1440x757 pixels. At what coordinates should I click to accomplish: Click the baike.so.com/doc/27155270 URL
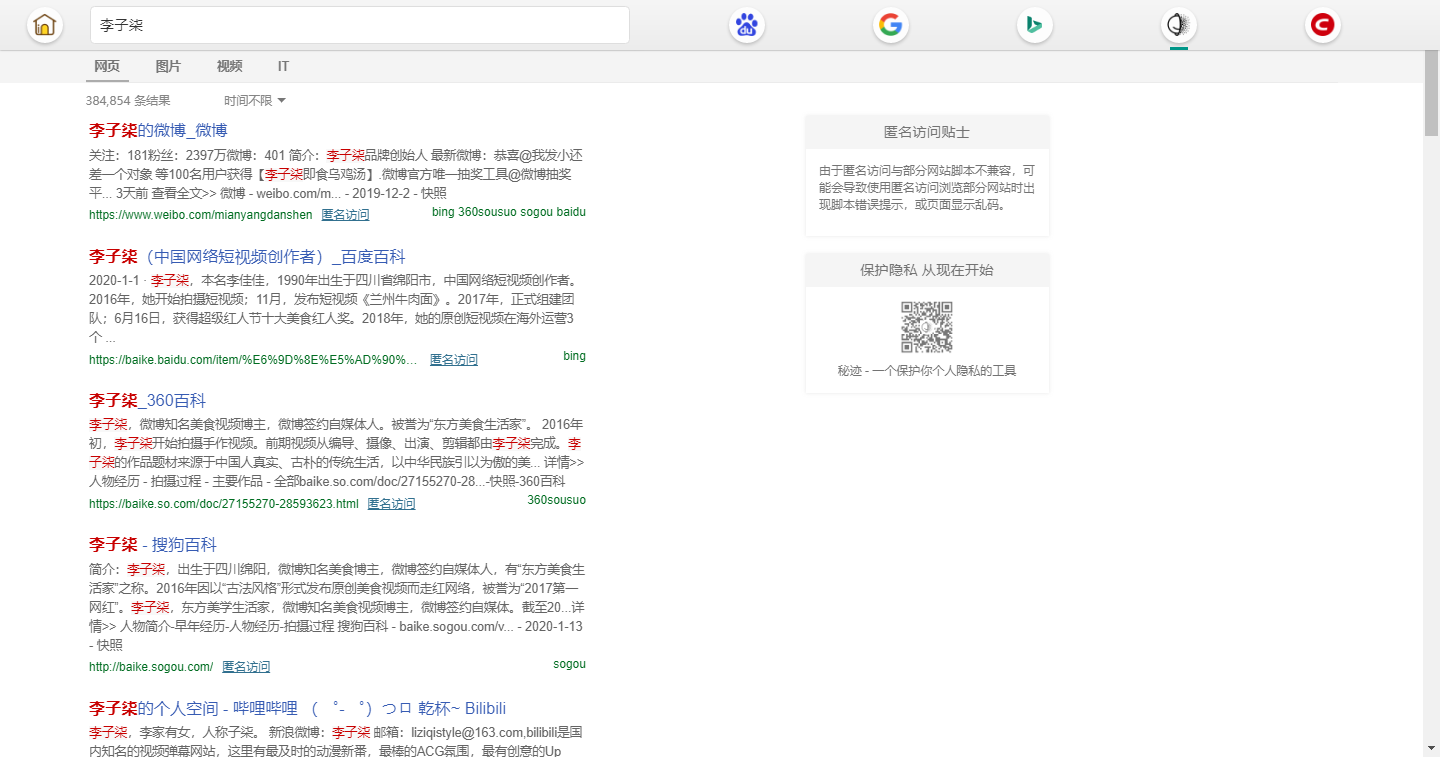click(x=223, y=504)
